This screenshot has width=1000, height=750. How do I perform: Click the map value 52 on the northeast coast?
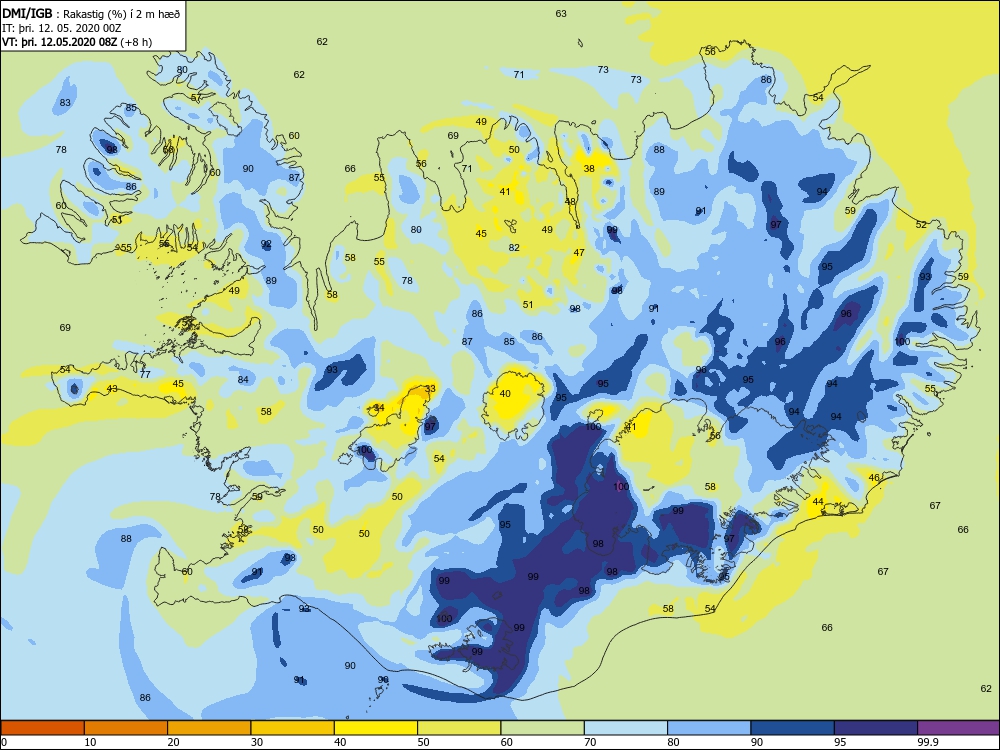(x=922, y=224)
